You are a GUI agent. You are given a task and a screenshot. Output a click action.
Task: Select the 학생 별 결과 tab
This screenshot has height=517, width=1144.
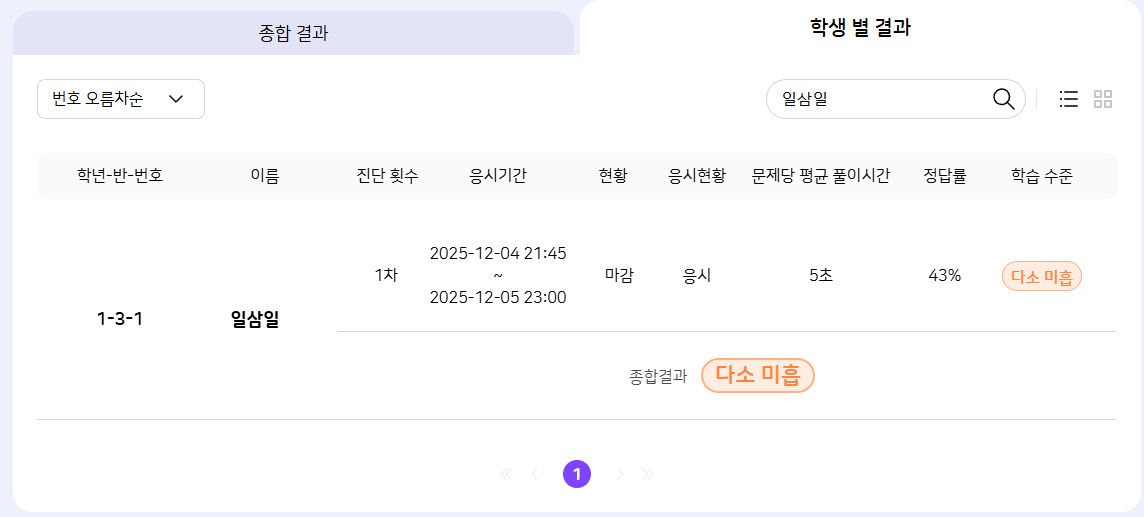[859, 28]
